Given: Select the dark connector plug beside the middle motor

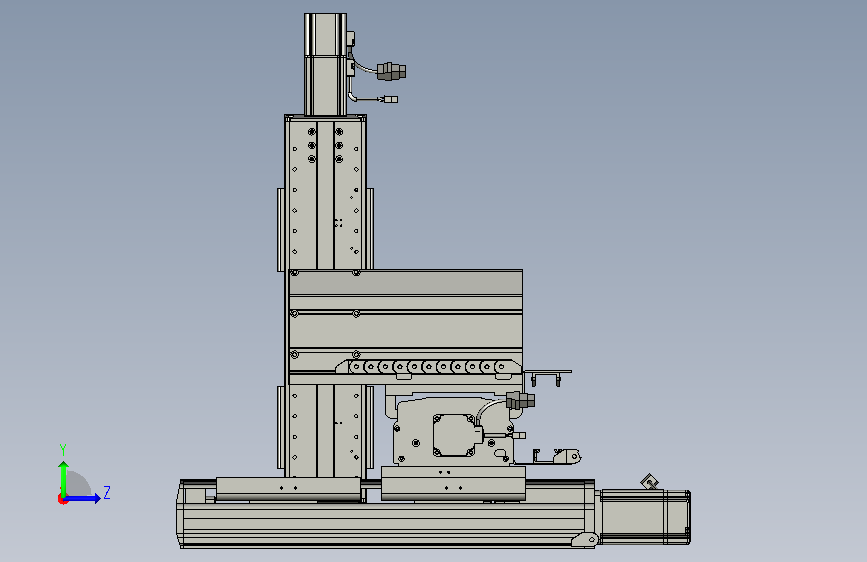Looking at the screenshot, I should [520, 400].
